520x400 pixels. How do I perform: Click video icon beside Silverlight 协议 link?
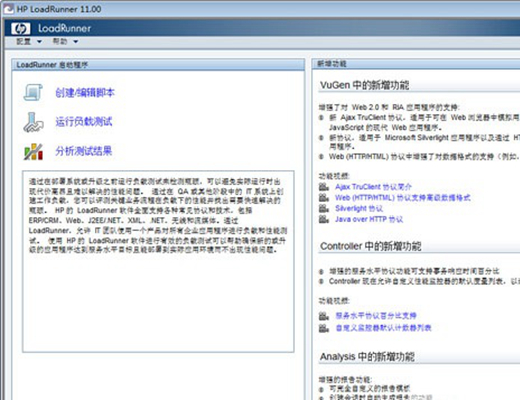coord(324,208)
